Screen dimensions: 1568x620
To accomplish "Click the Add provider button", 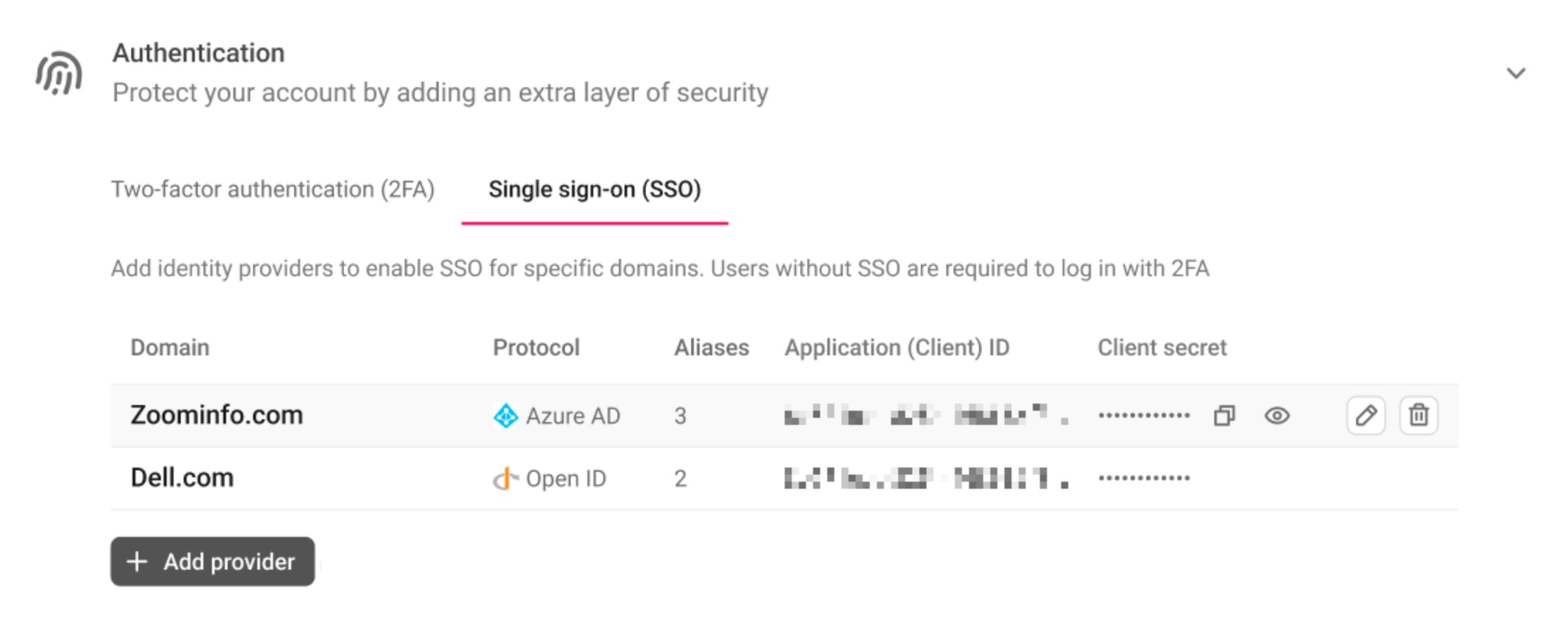I will 213,561.
